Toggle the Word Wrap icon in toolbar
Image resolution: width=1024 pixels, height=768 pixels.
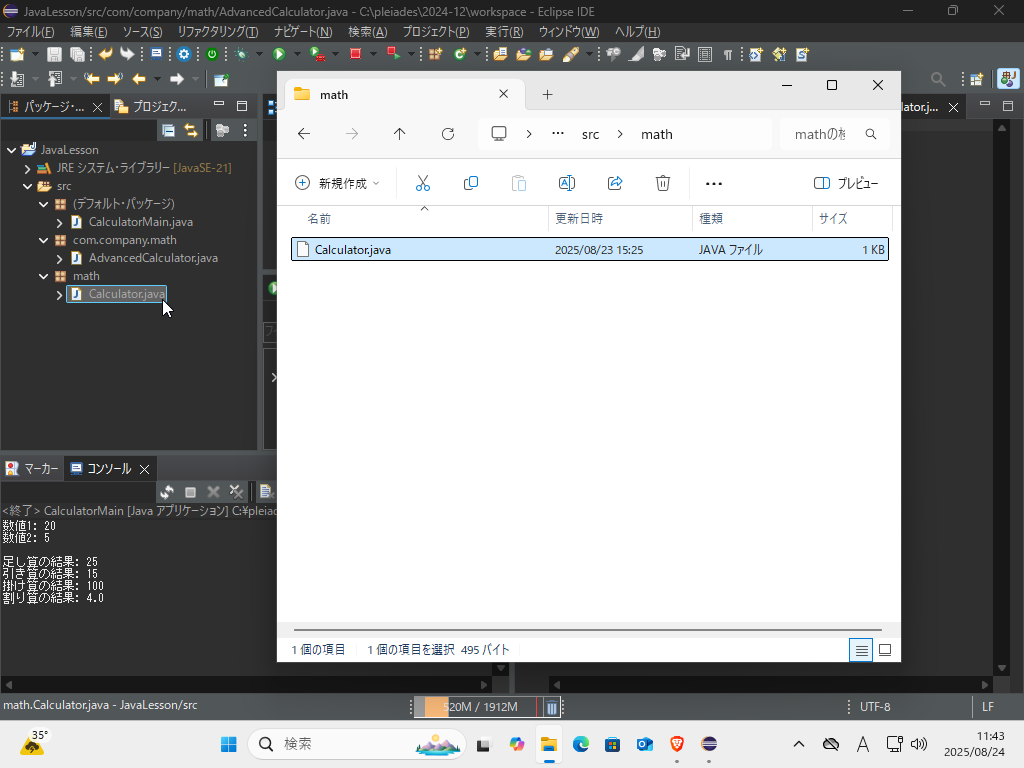click(x=682, y=55)
